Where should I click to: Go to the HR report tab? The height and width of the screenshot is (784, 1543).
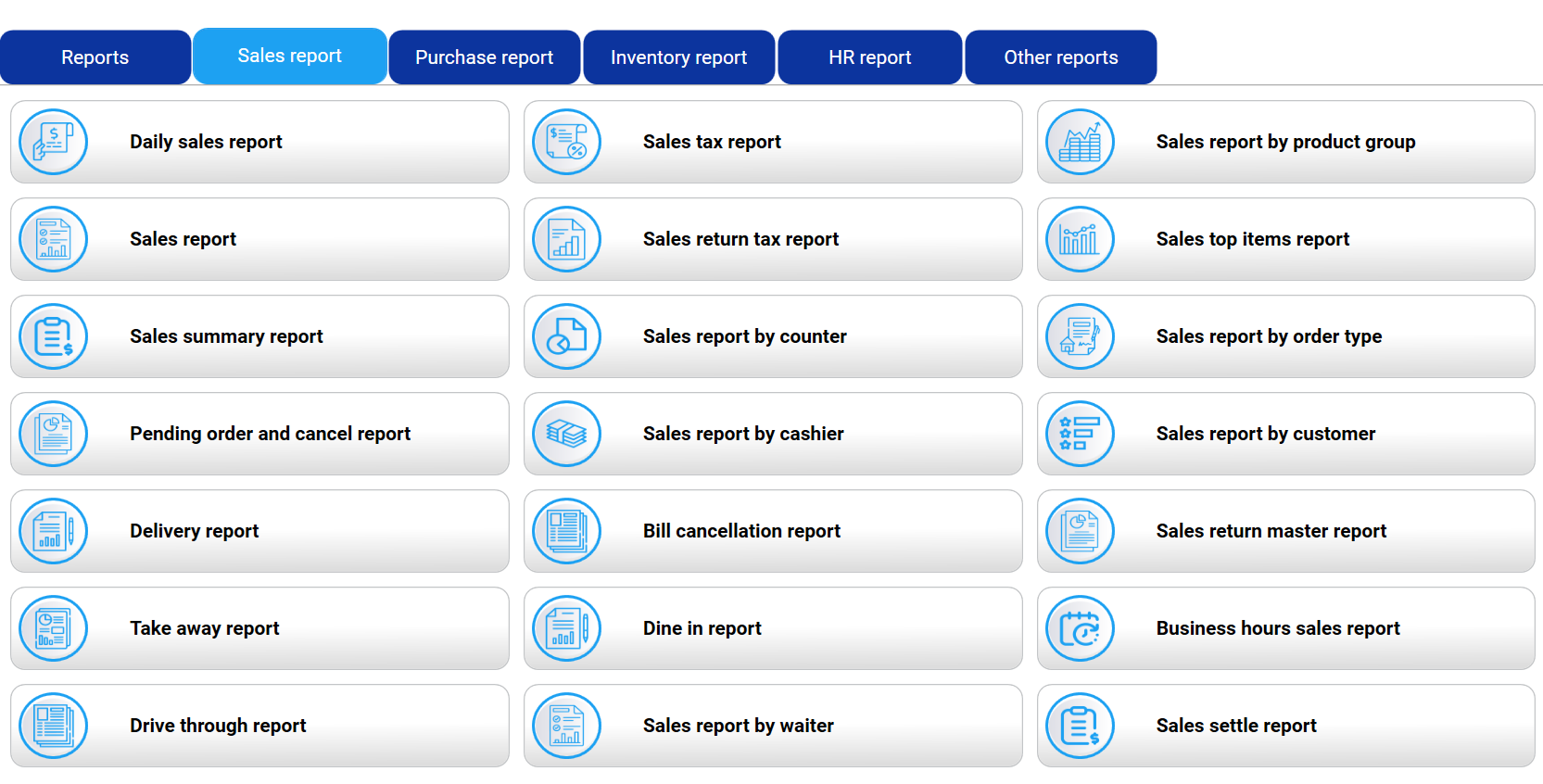coord(869,57)
